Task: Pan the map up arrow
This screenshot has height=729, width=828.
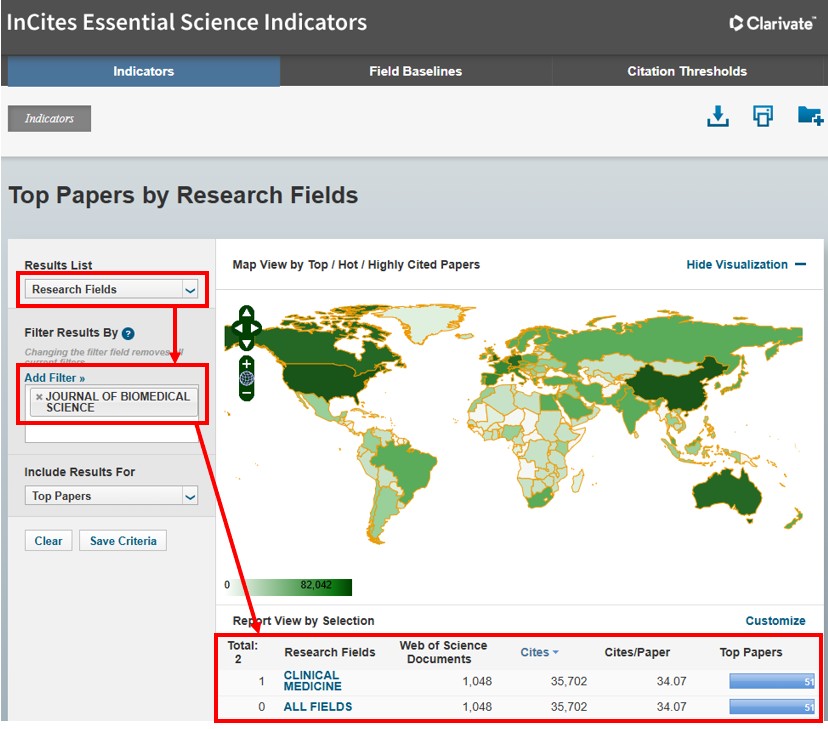Action: pos(247,313)
